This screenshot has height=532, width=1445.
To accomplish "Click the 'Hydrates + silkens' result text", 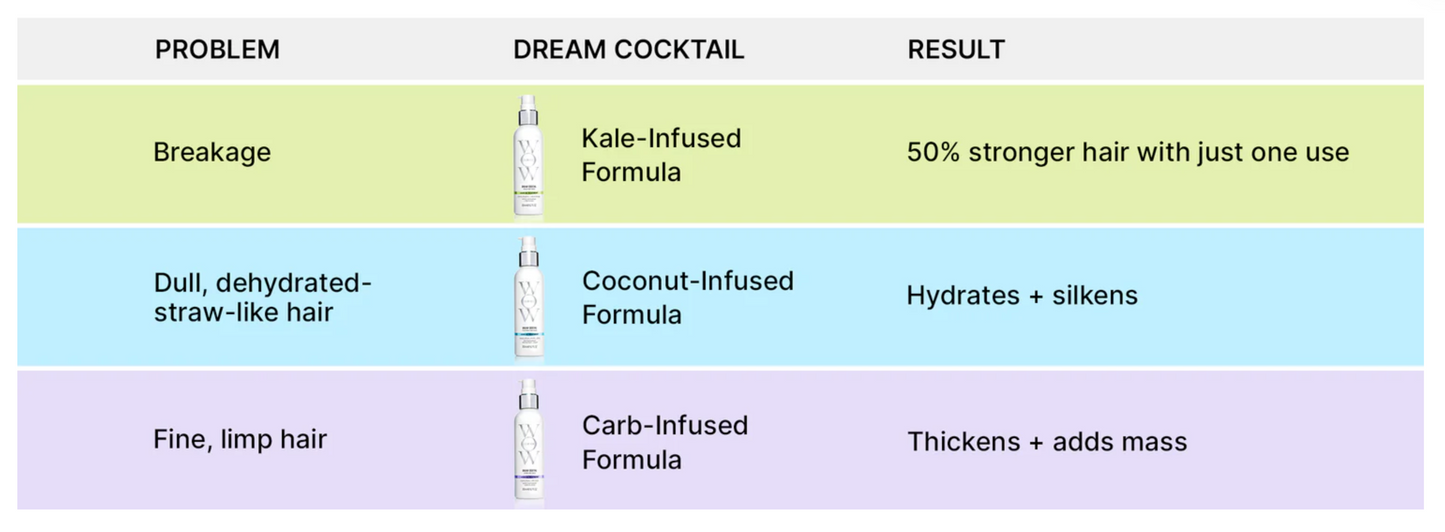I will pyautogui.click(x=1021, y=296).
